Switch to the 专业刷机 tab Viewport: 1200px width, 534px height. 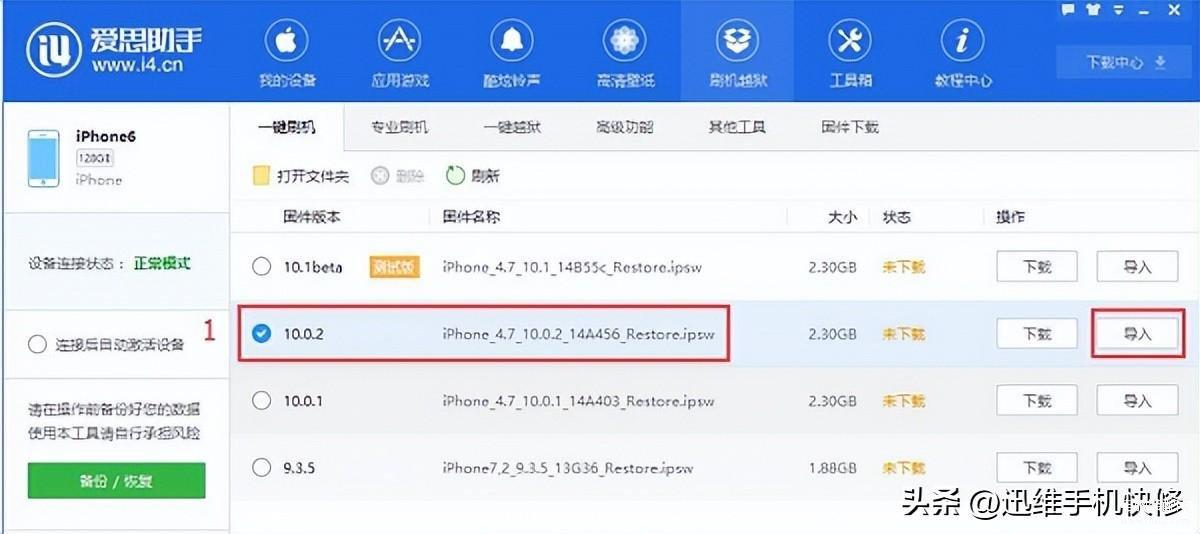[400, 127]
